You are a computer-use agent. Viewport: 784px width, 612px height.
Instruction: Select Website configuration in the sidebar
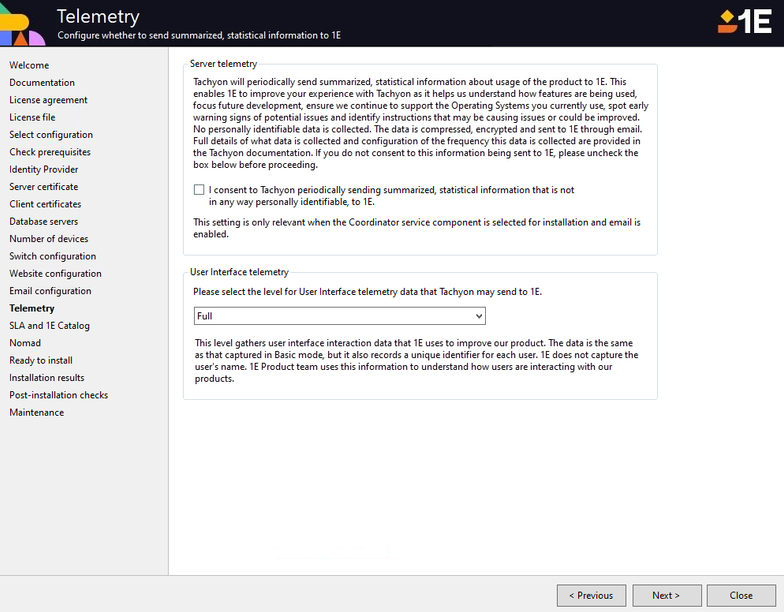point(55,274)
